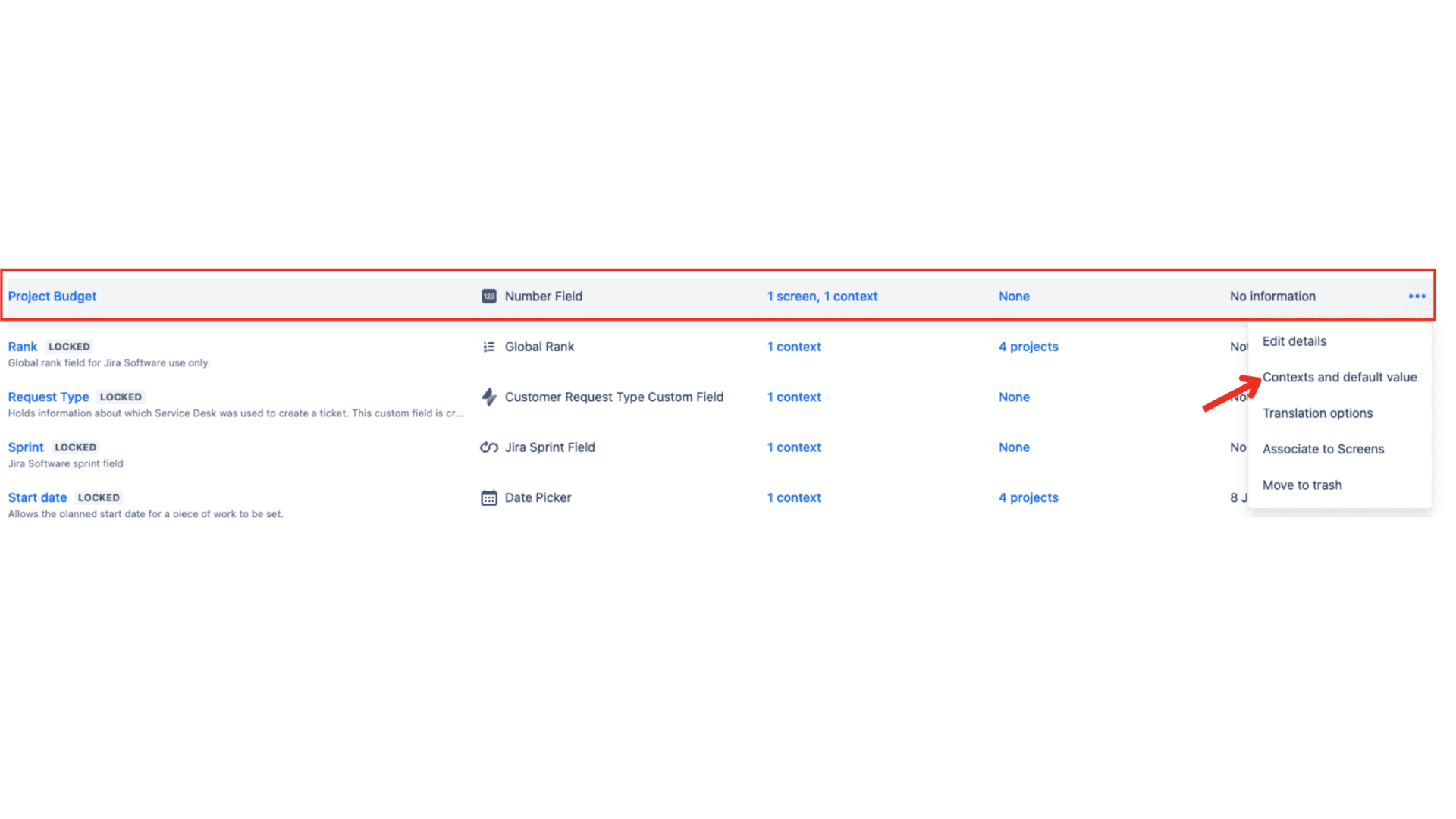Open the Sprint field
The image size is (1456, 819).
tap(25, 447)
